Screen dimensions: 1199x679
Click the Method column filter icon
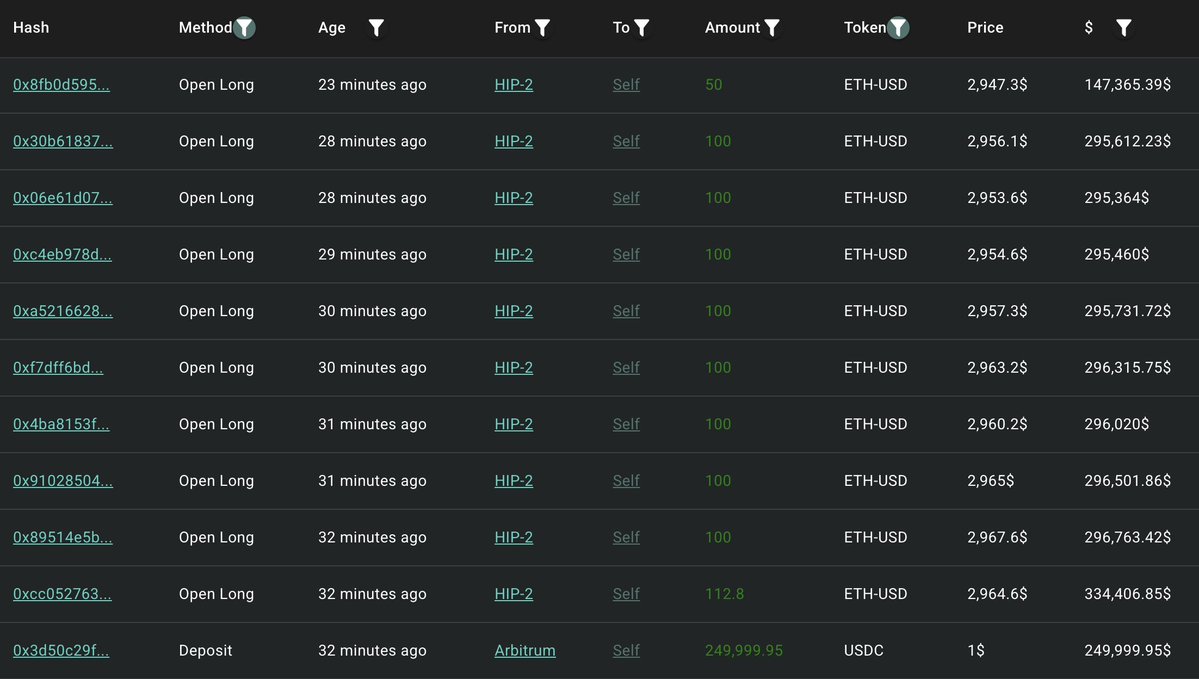[x=244, y=28]
